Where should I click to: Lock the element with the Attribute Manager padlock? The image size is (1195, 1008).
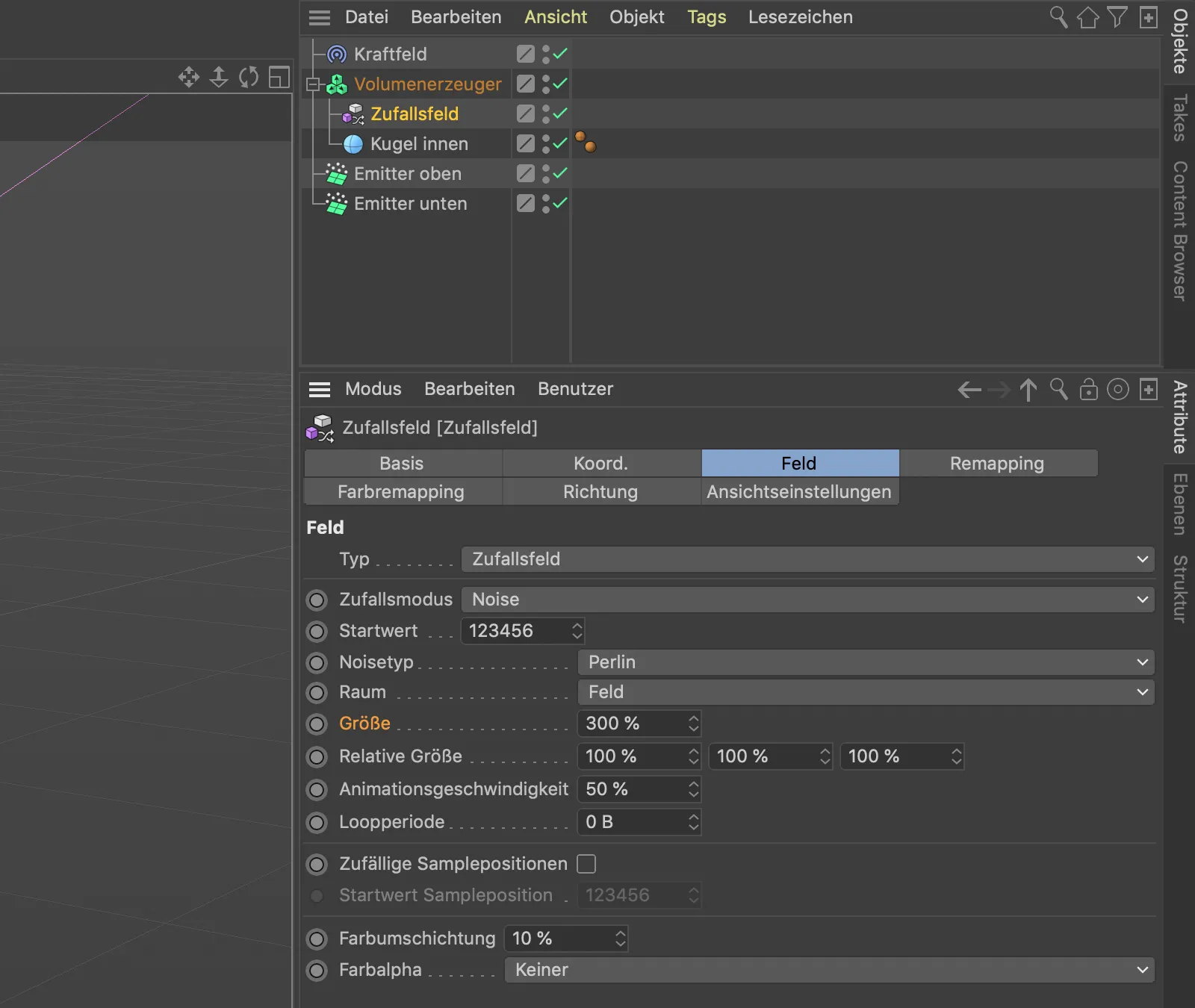point(1088,389)
